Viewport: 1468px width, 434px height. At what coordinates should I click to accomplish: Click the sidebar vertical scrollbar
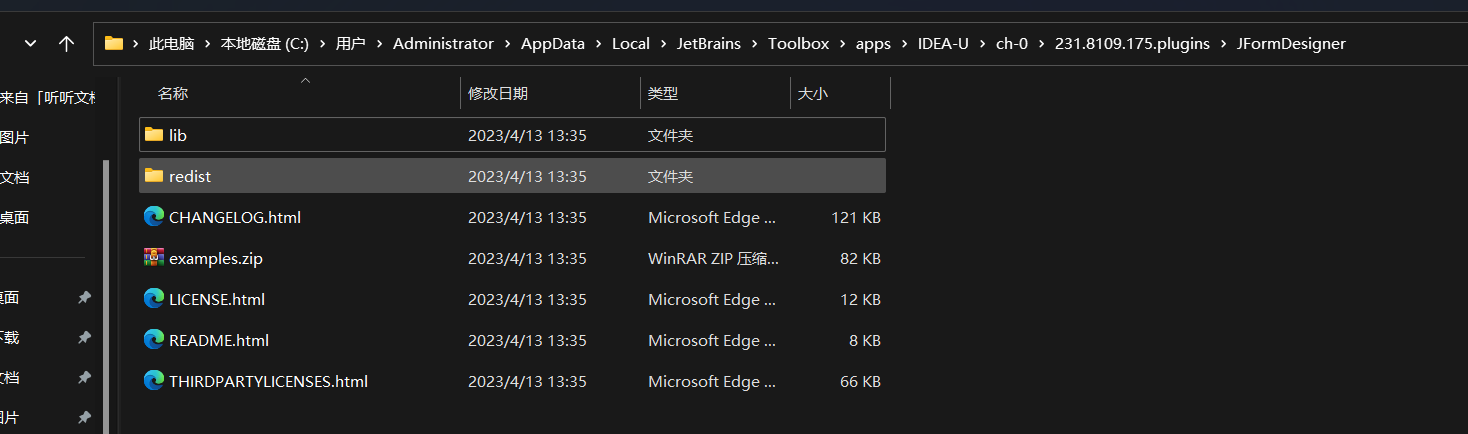tap(106, 296)
